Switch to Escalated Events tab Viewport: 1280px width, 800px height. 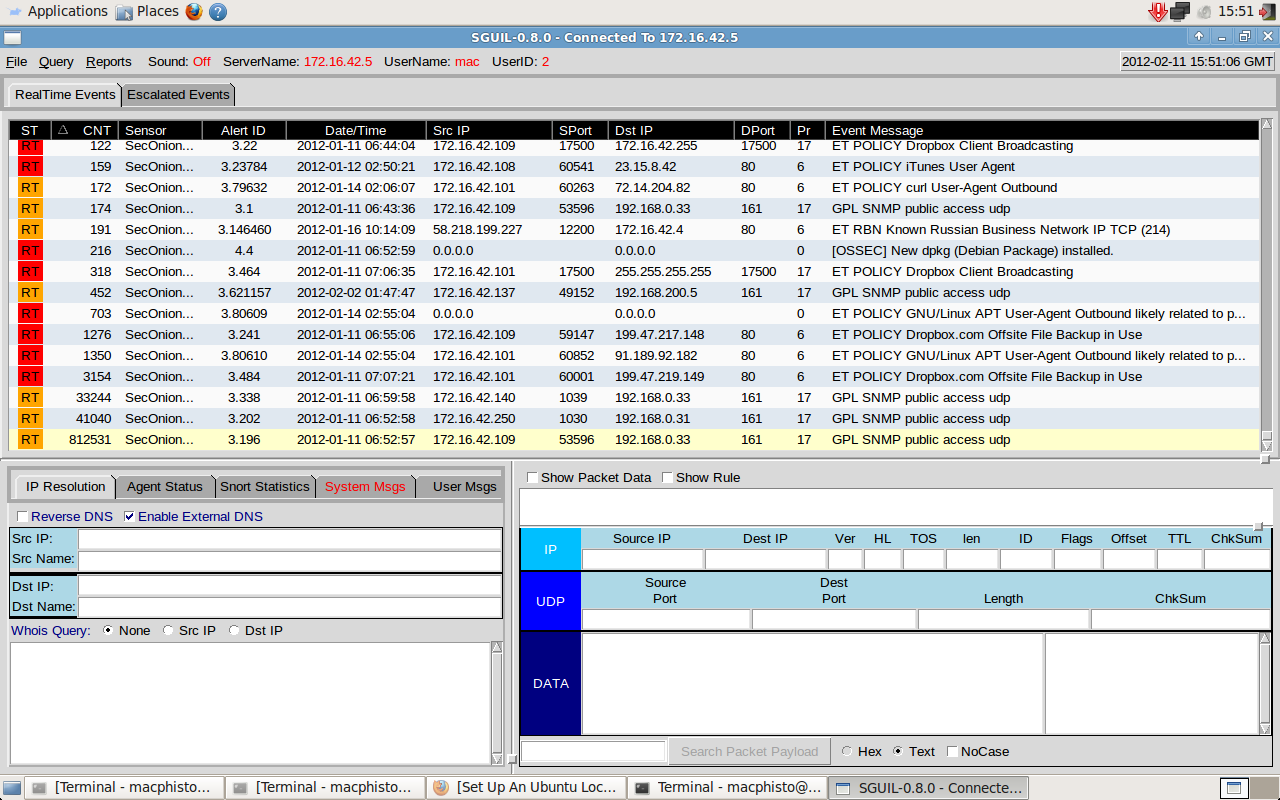[x=178, y=95]
